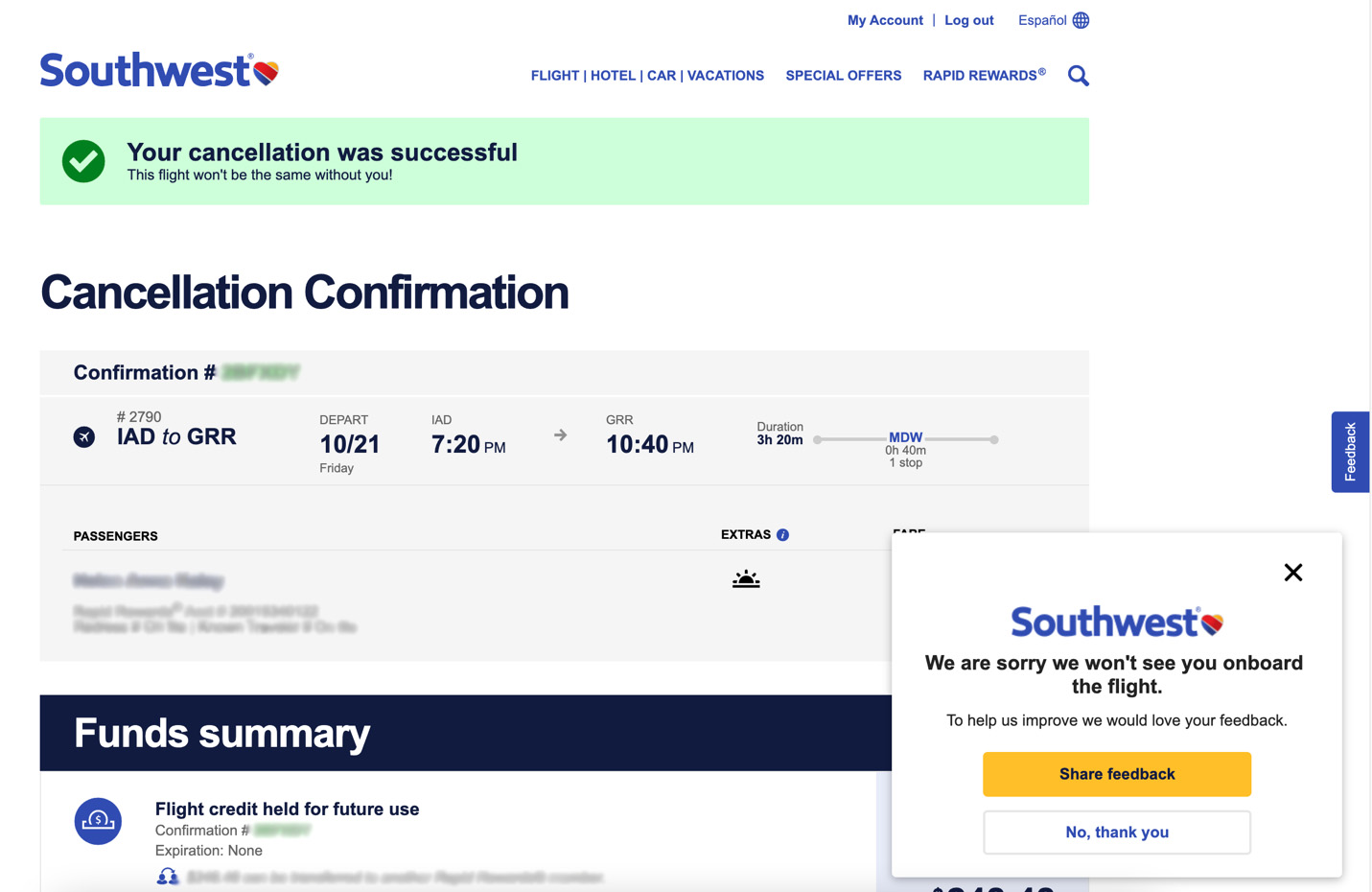The width and height of the screenshot is (1372, 892).
Task: Click the Español globe icon
Action: click(x=1081, y=20)
